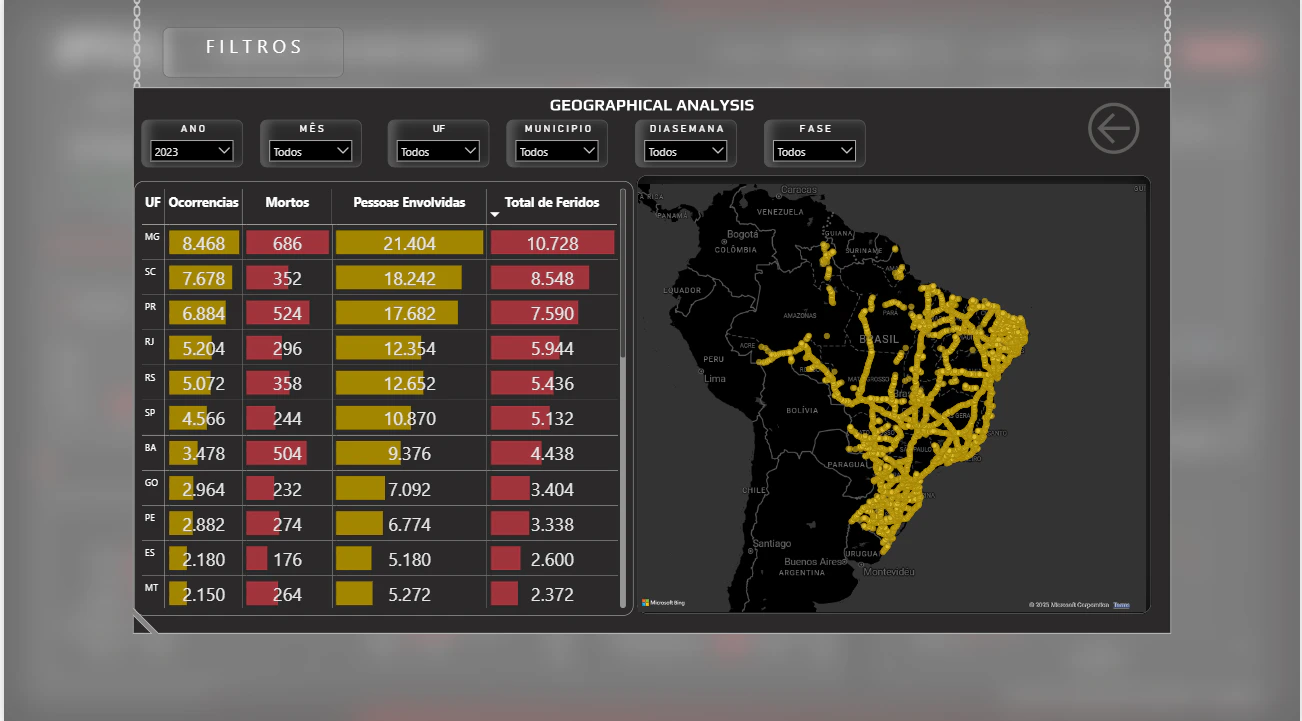This screenshot has height=721, width=1302.
Task: Select the SP row label
Action: (x=150, y=412)
